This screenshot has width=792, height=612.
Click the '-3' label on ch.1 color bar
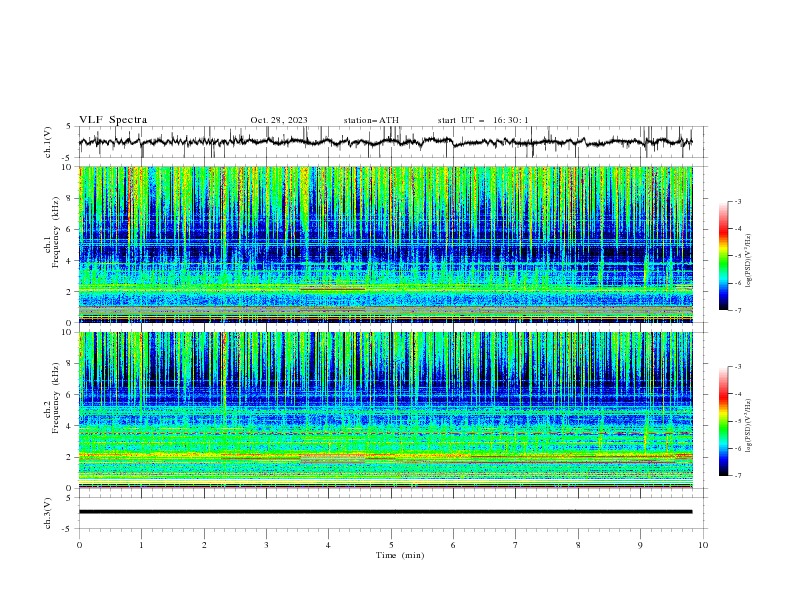coord(737,201)
